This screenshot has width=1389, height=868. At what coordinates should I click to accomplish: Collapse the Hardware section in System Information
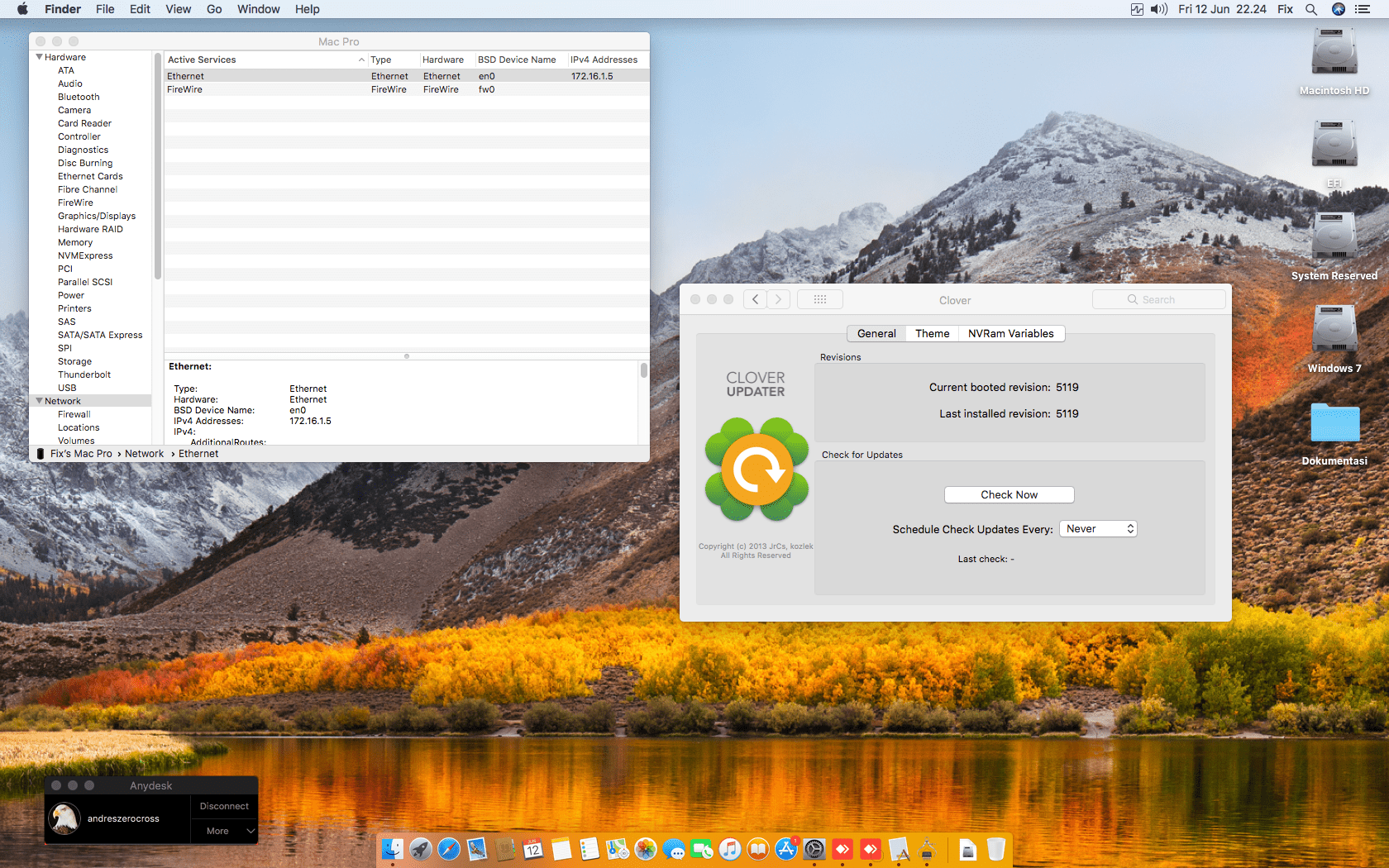pyautogui.click(x=39, y=57)
